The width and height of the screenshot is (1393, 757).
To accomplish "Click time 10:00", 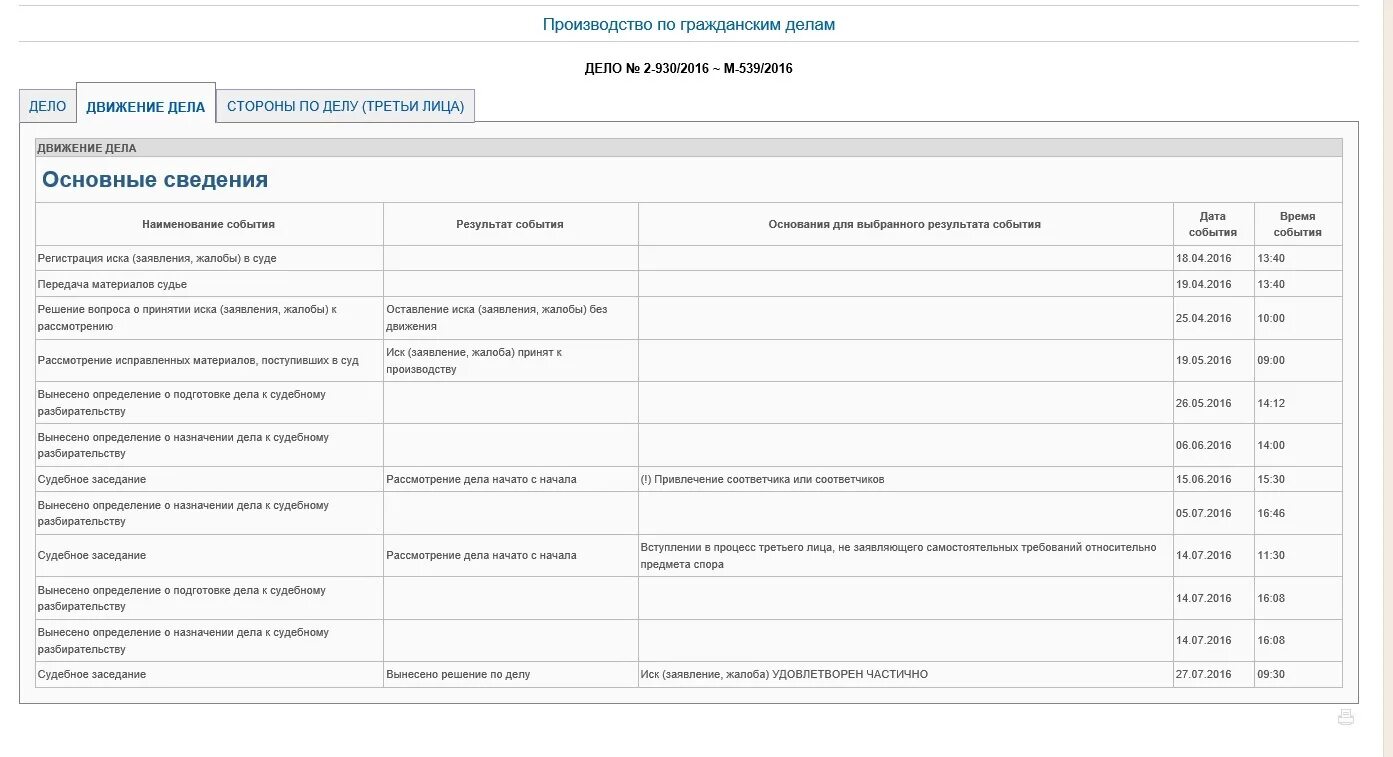I will (1271, 318).
